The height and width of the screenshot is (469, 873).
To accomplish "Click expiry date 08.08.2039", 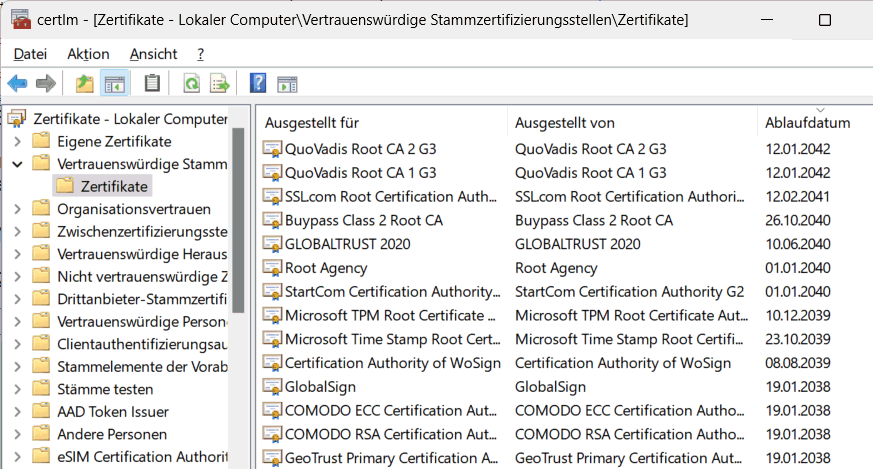I will click(x=798, y=363).
